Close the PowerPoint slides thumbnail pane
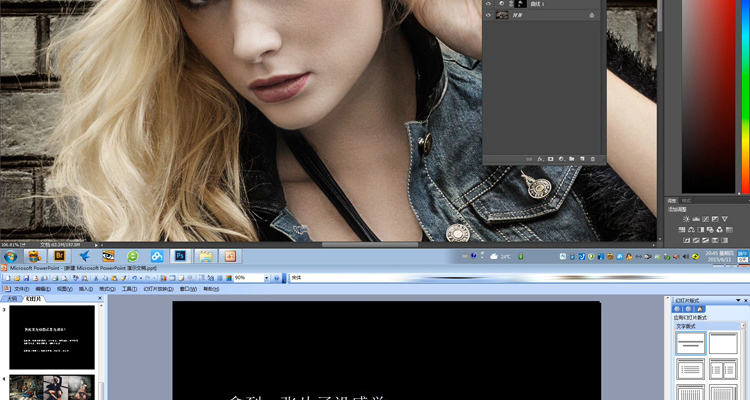Viewport: 750px width, 400px height. (100, 298)
